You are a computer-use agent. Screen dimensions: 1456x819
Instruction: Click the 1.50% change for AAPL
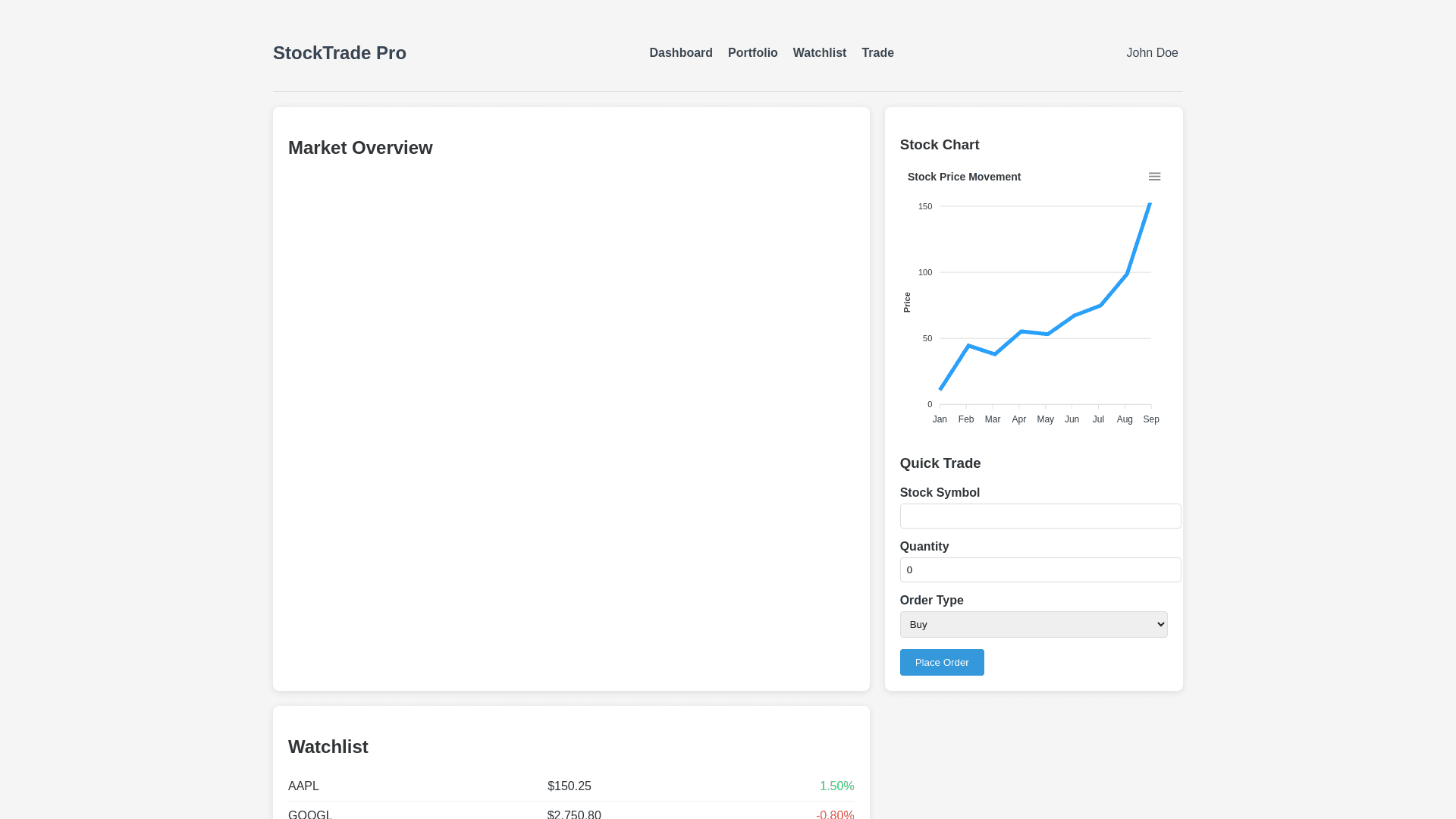point(836,786)
